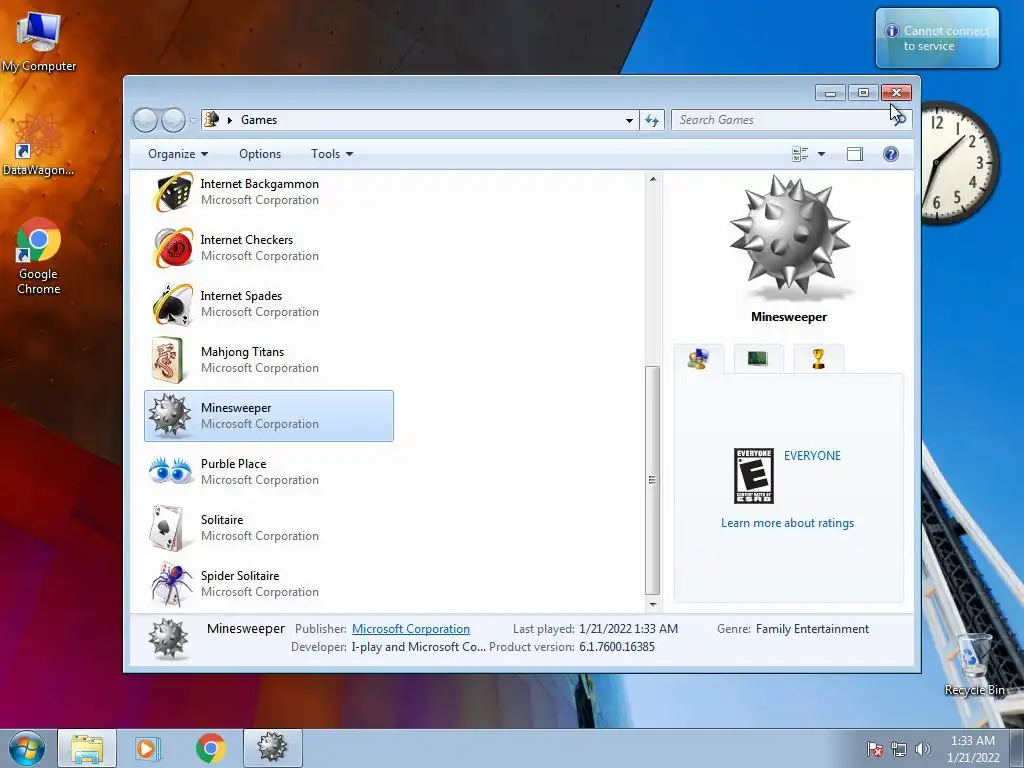Open the Windows Start button

[x=26, y=748]
